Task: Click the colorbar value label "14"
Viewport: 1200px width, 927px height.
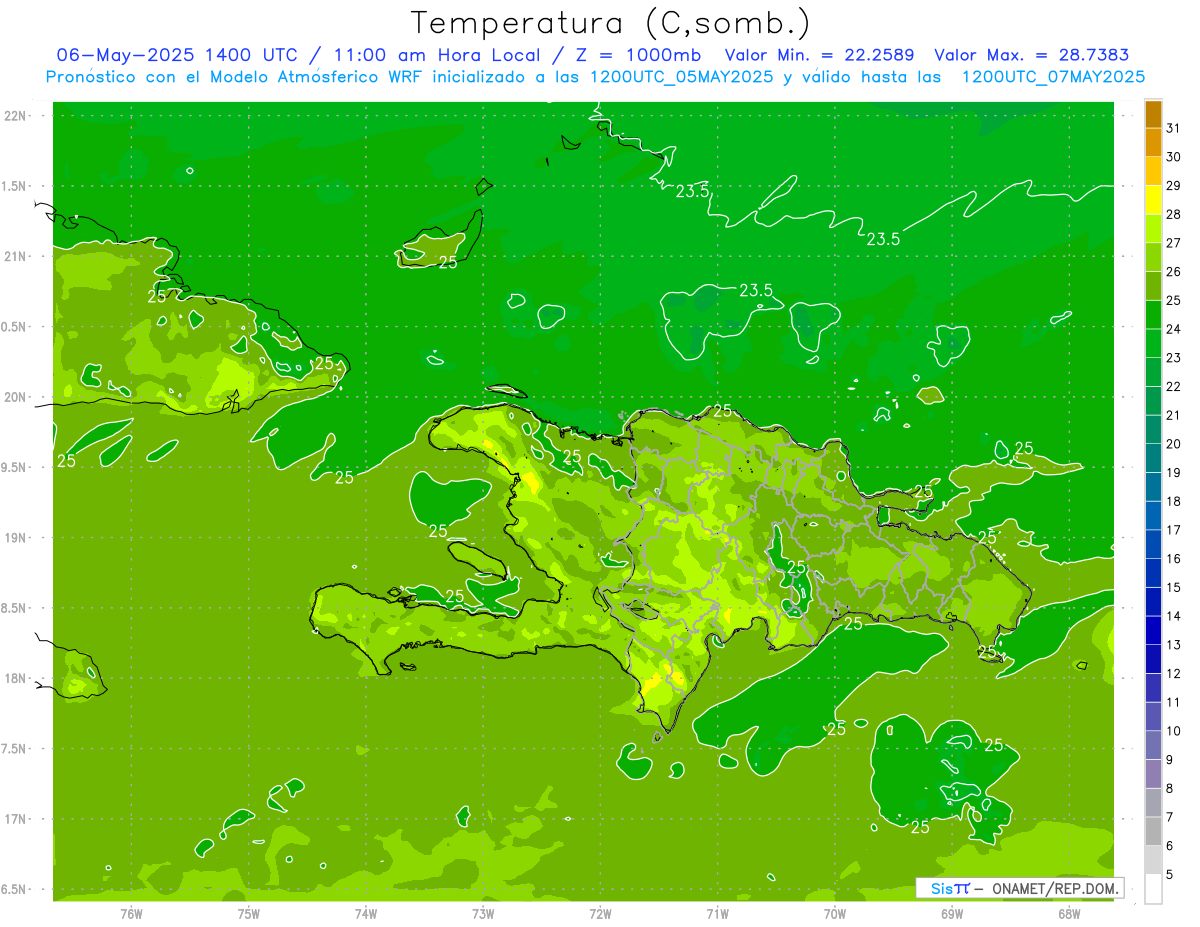Action: [x=1173, y=616]
